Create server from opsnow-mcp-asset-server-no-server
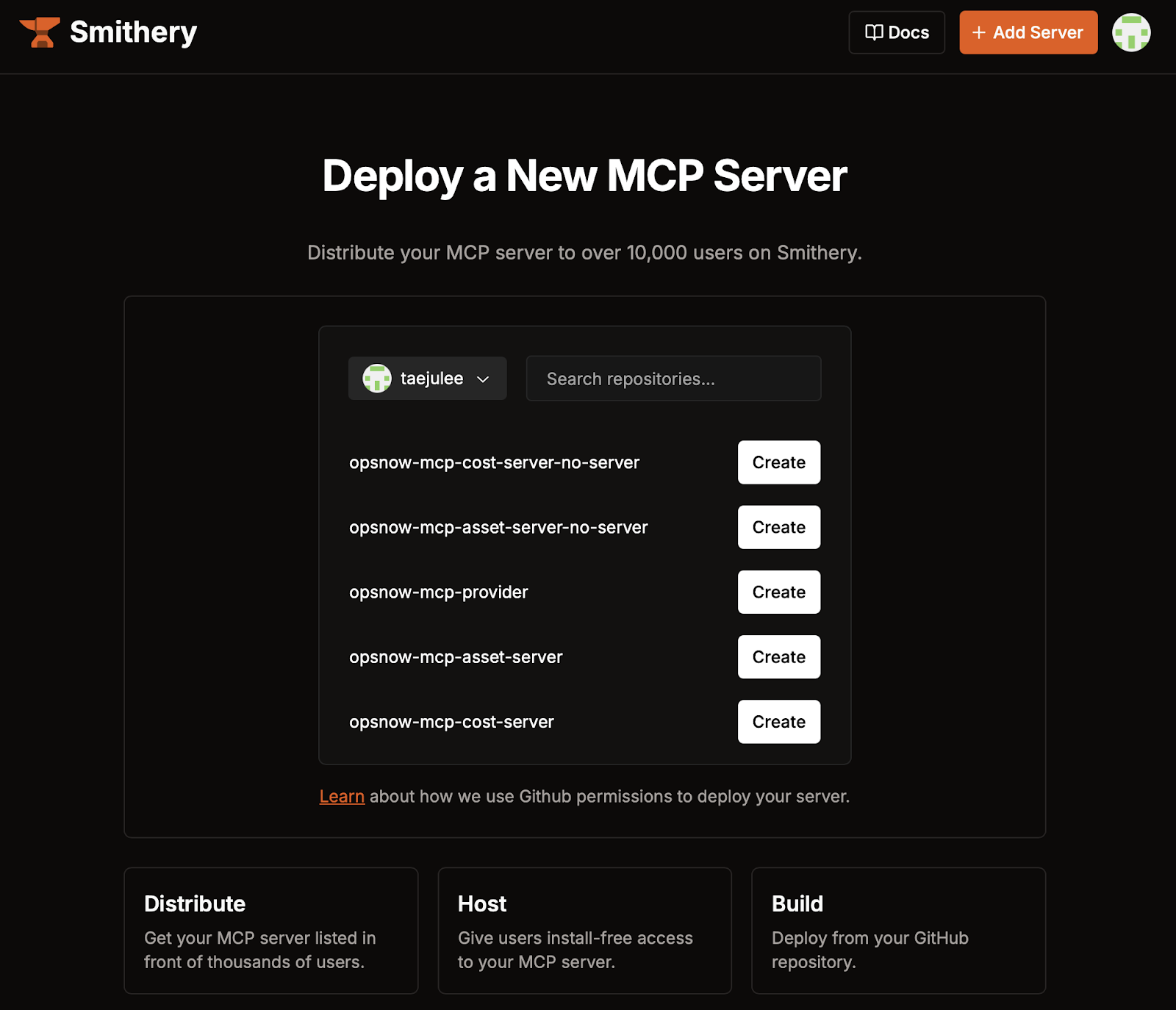The width and height of the screenshot is (1176, 1010). tap(779, 527)
